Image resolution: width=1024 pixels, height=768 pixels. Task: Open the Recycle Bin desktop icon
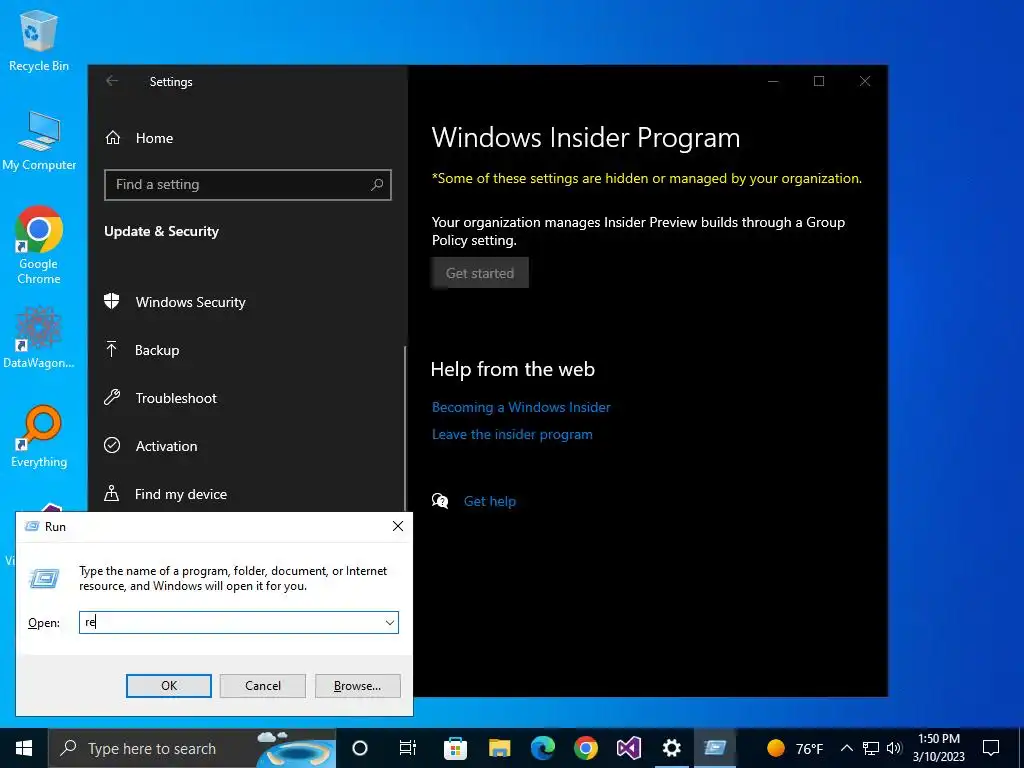tap(39, 40)
